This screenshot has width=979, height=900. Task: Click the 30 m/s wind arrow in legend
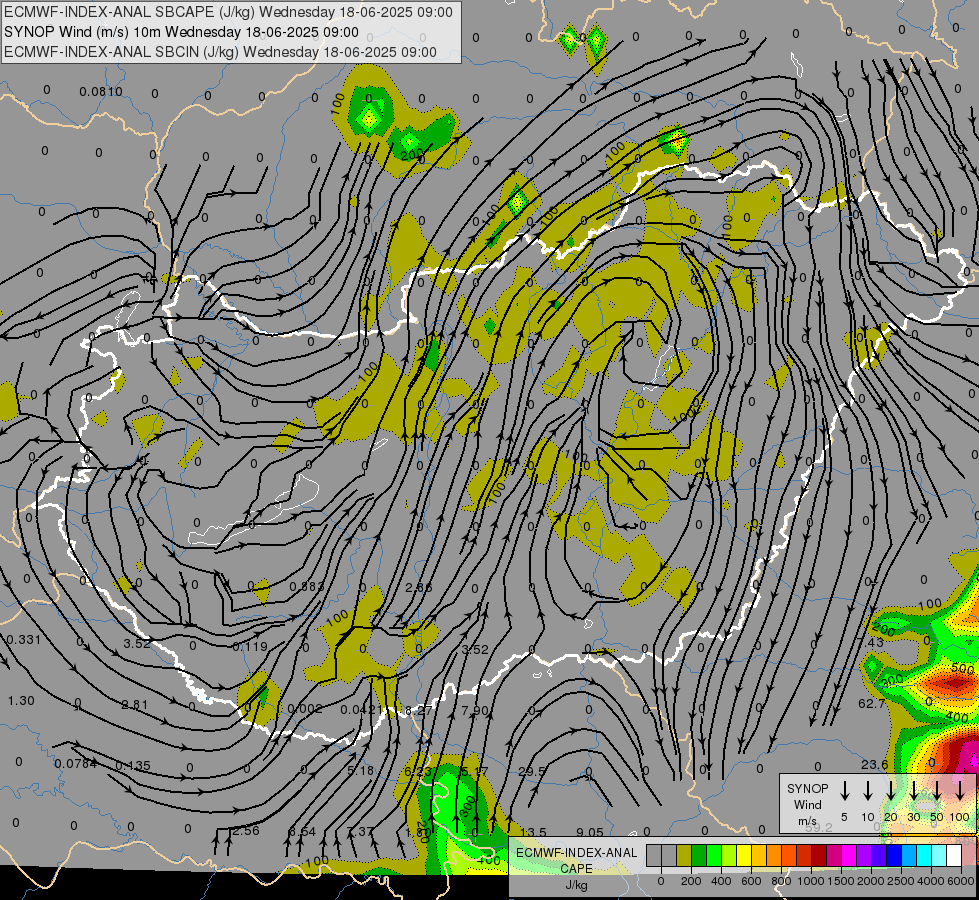click(914, 790)
